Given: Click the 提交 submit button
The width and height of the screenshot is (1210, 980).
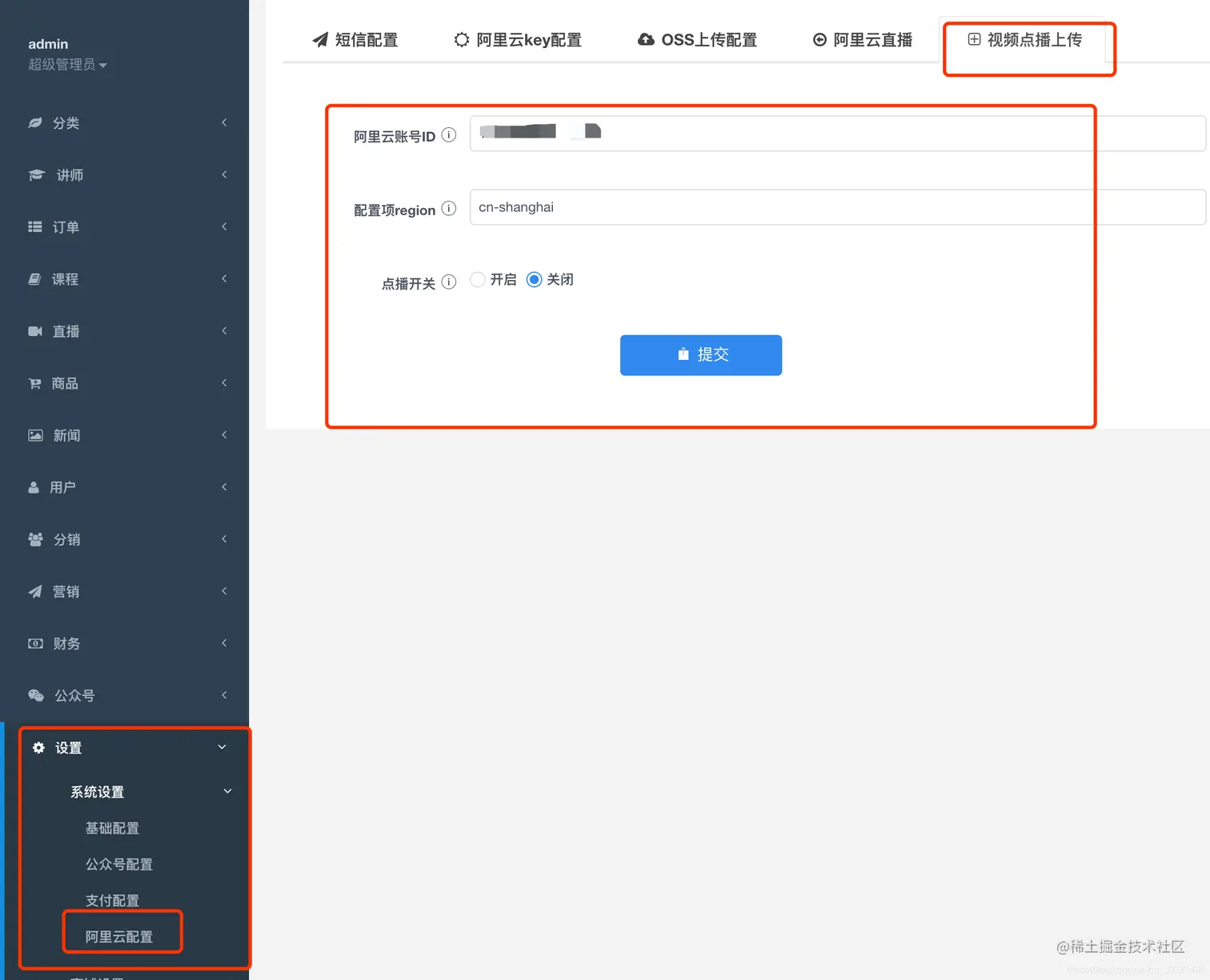Looking at the screenshot, I should coord(700,355).
